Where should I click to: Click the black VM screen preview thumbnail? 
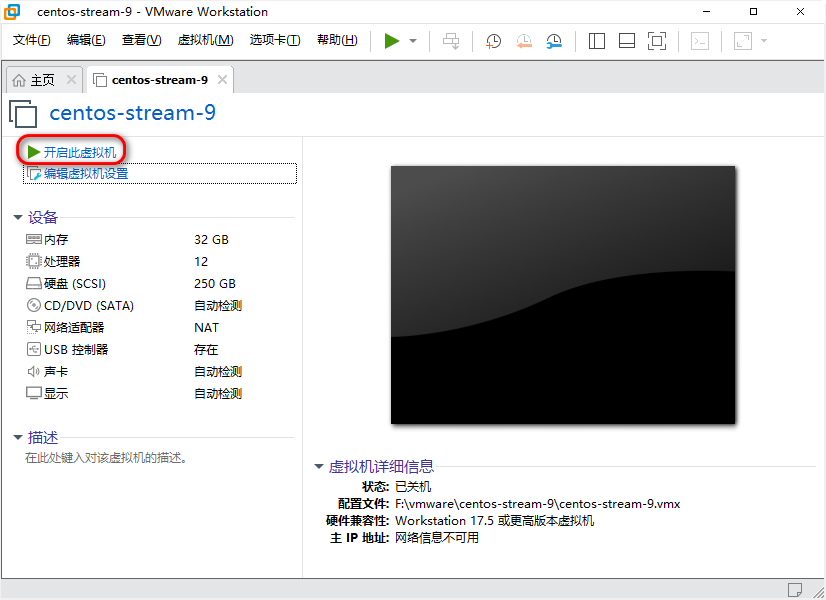click(x=563, y=295)
